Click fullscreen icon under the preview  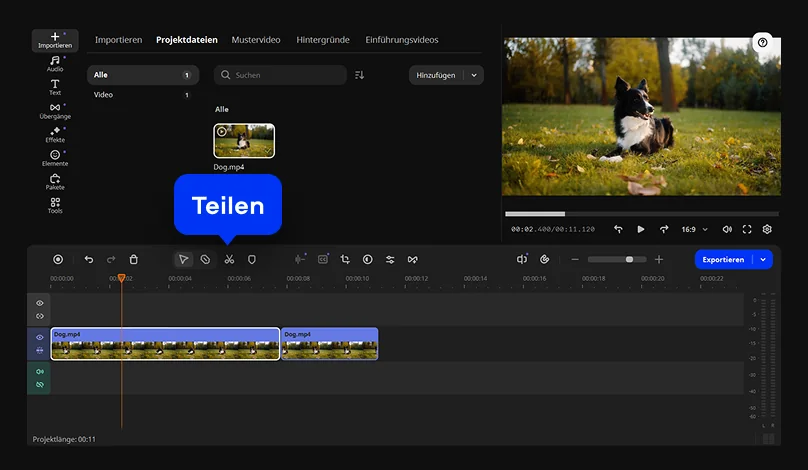tap(747, 229)
